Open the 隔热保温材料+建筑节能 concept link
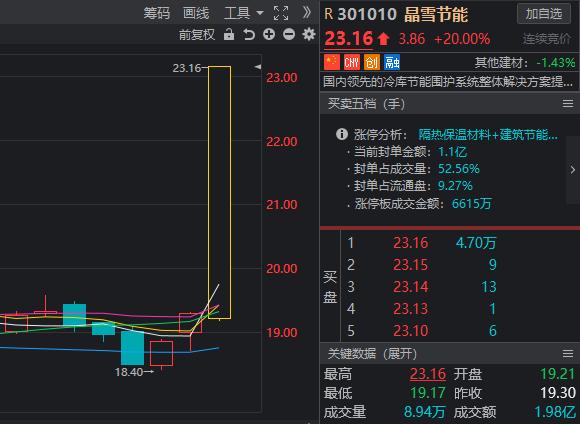Viewport: 580px width, 424px height. [488, 134]
